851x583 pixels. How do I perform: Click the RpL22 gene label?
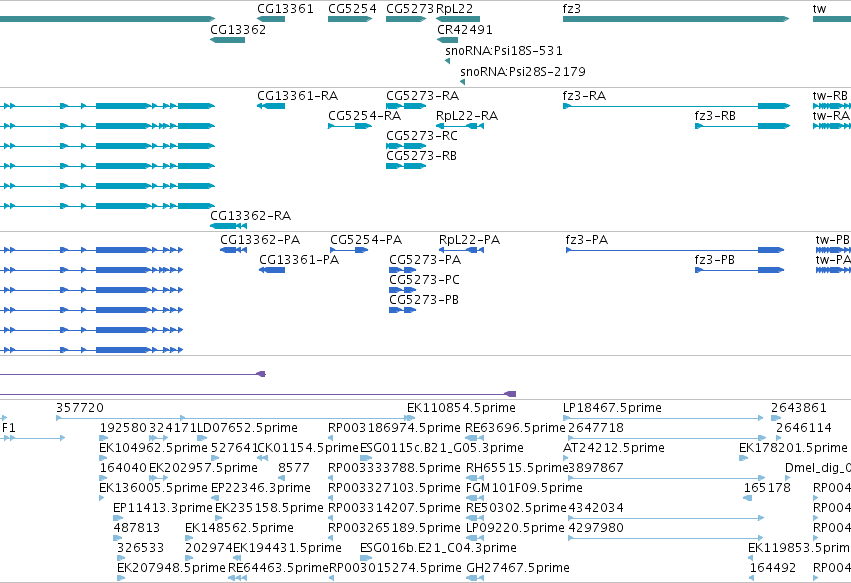click(x=454, y=9)
